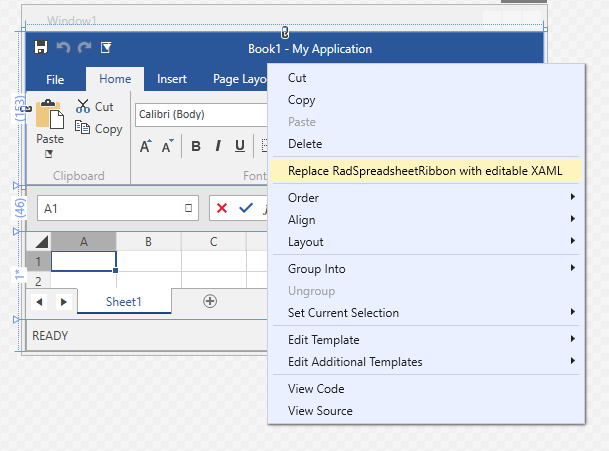Confirm formula entry with blue checkmark

point(246,208)
